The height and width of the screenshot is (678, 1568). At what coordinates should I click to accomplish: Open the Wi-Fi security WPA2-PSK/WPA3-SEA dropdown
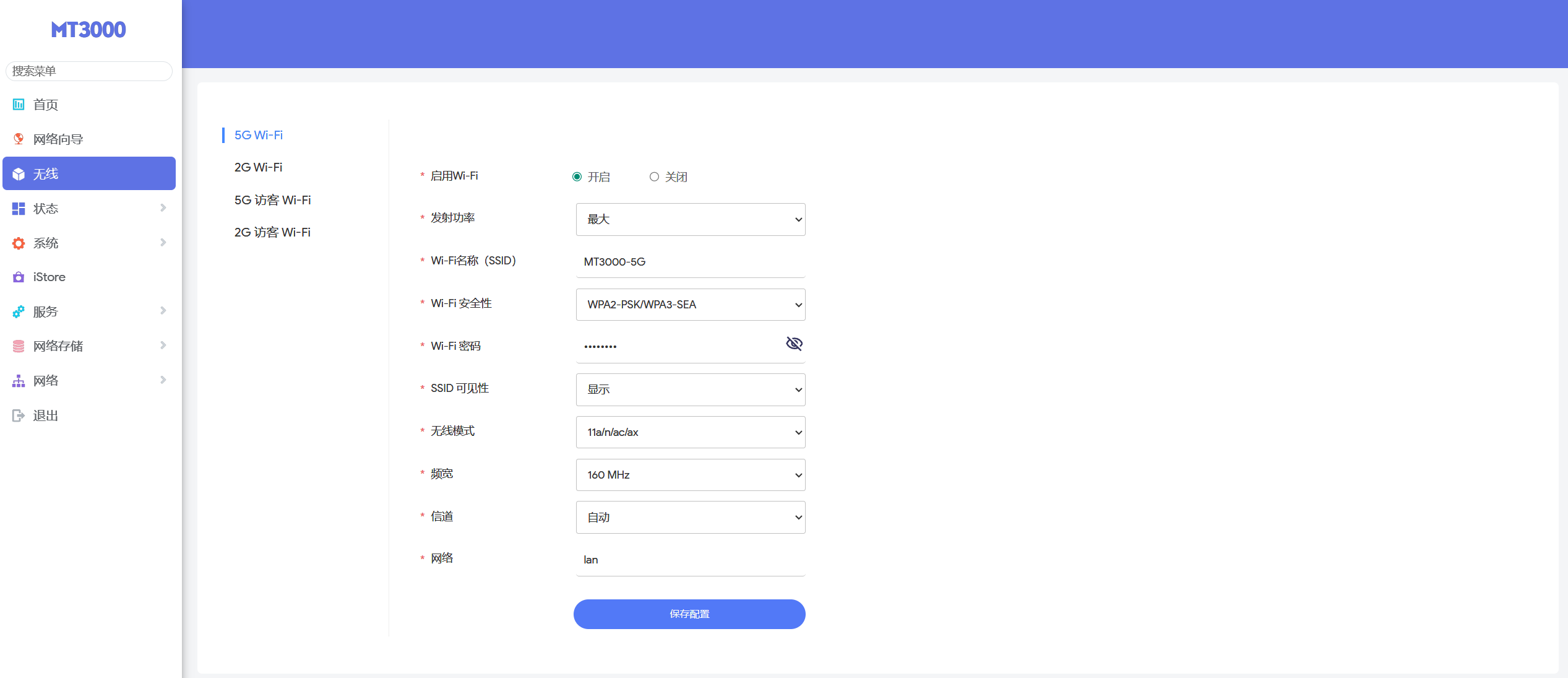pyautogui.click(x=690, y=305)
